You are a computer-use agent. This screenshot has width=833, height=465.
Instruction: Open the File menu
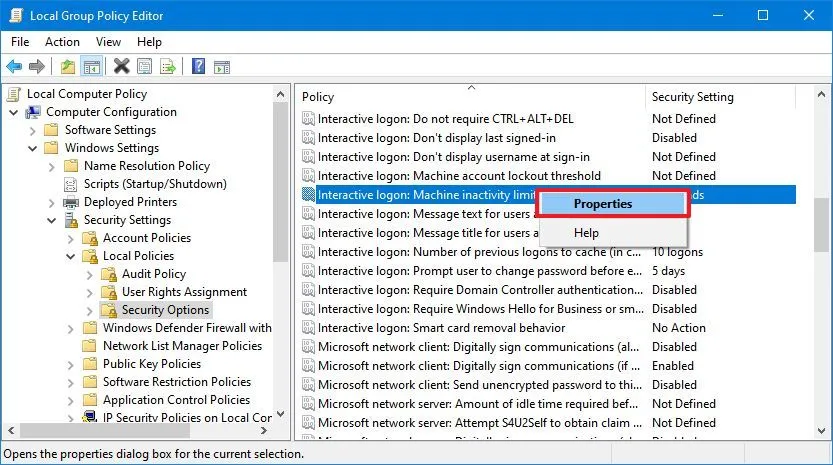click(x=20, y=42)
